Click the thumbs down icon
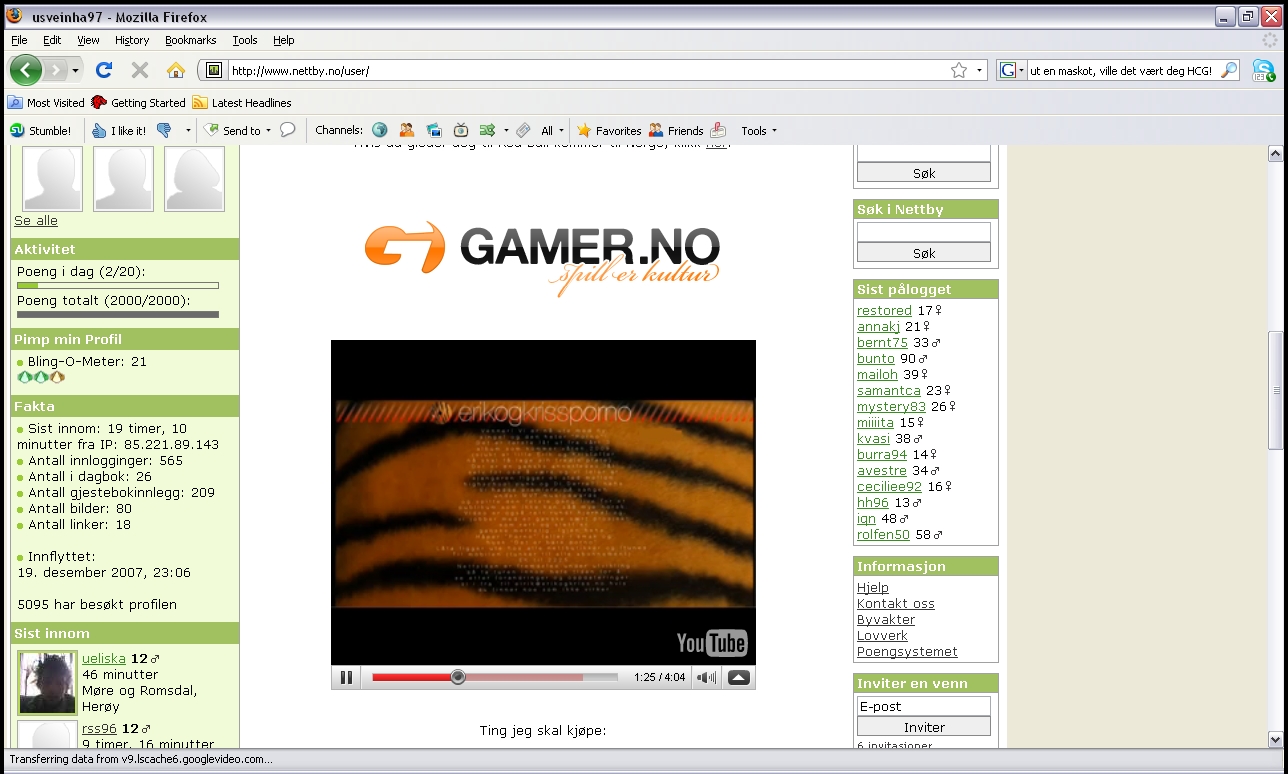The width and height of the screenshot is (1288, 774). point(164,131)
